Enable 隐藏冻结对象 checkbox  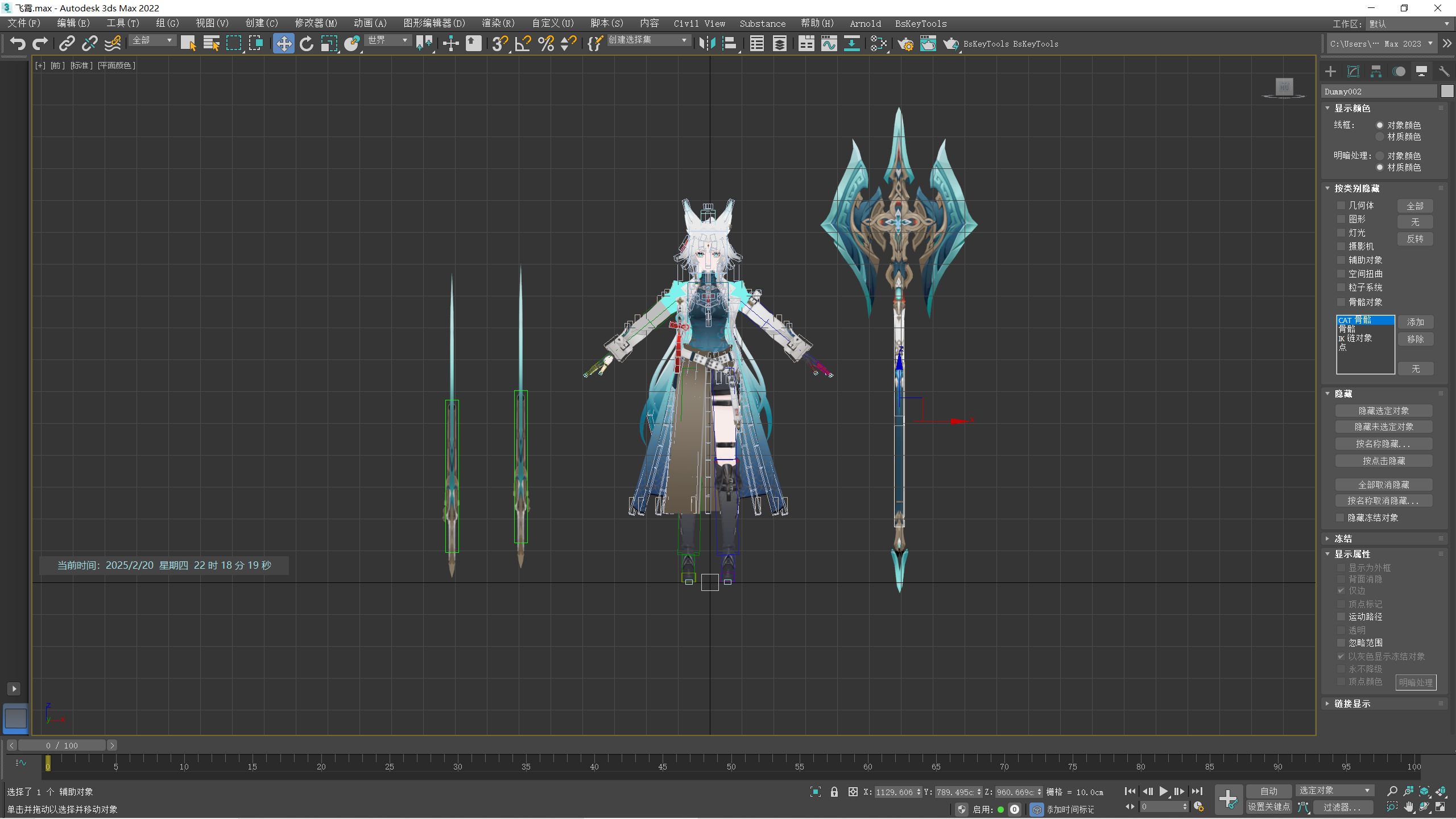1341,518
